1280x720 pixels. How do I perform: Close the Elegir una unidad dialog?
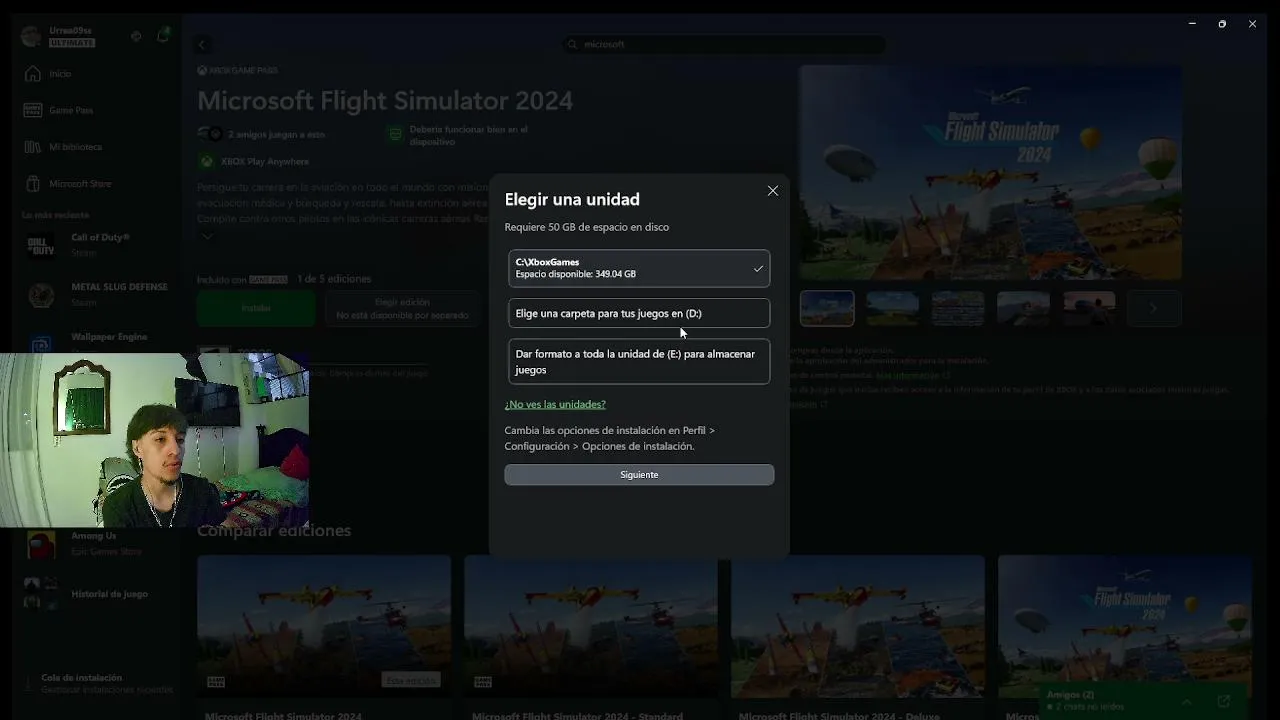tap(773, 191)
